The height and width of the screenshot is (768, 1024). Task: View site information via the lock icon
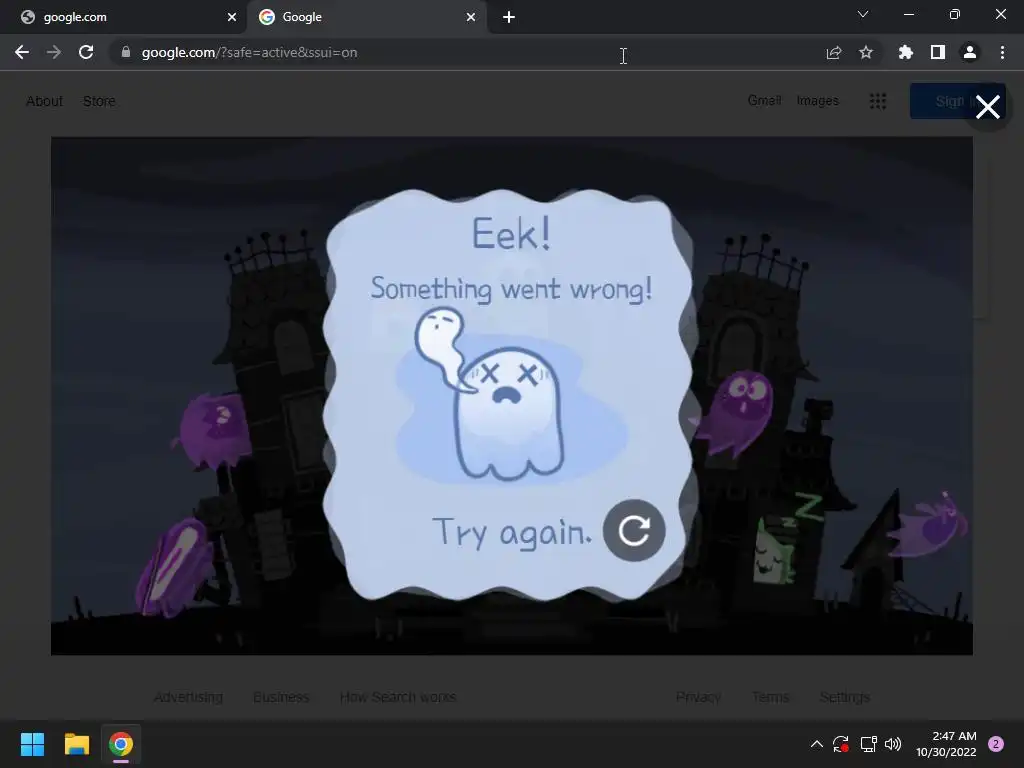(126, 52)
